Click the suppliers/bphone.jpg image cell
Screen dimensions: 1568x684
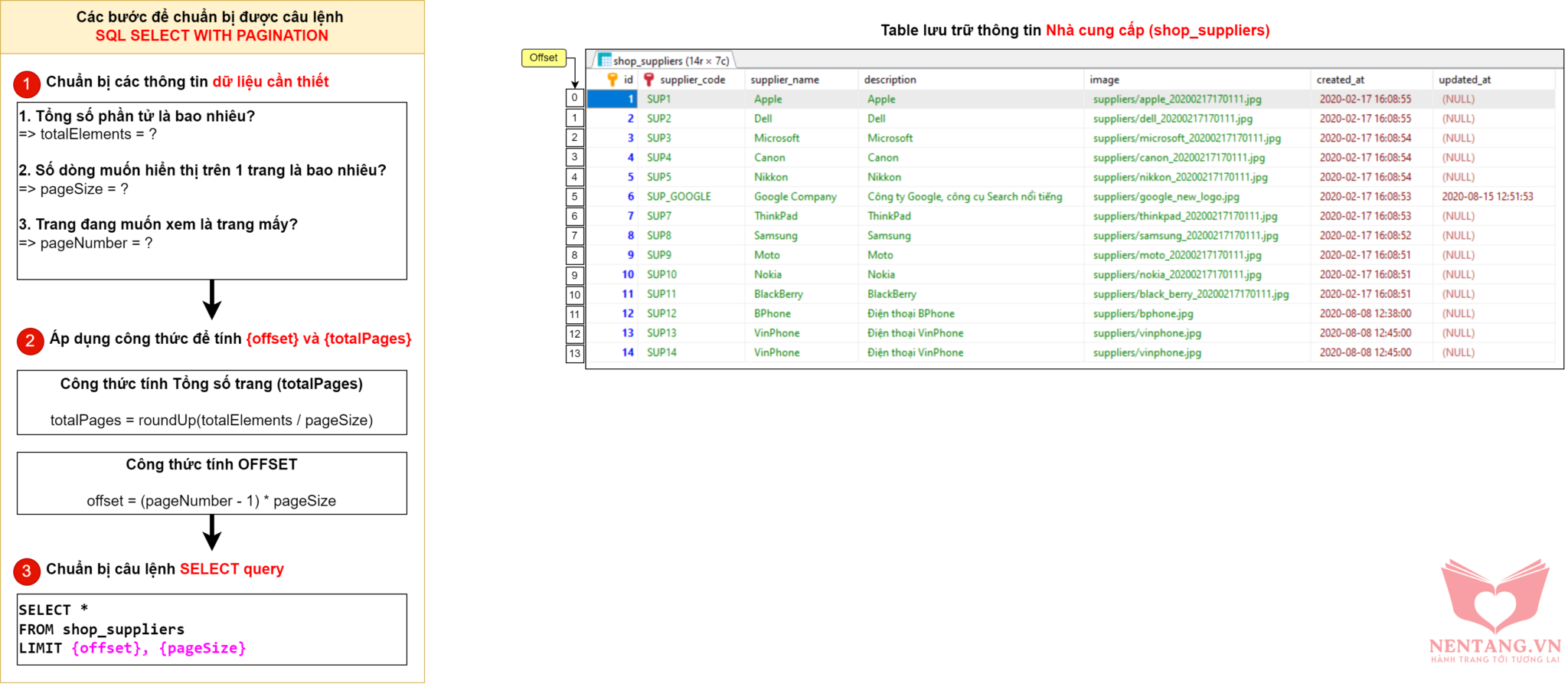coord(1142,314)
